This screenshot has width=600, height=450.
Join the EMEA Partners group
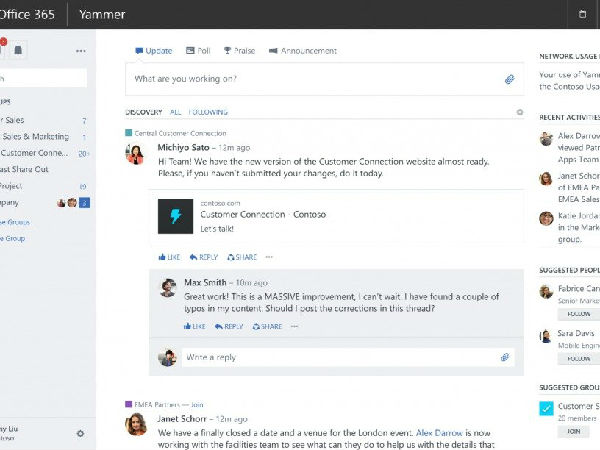pos(197,404)
